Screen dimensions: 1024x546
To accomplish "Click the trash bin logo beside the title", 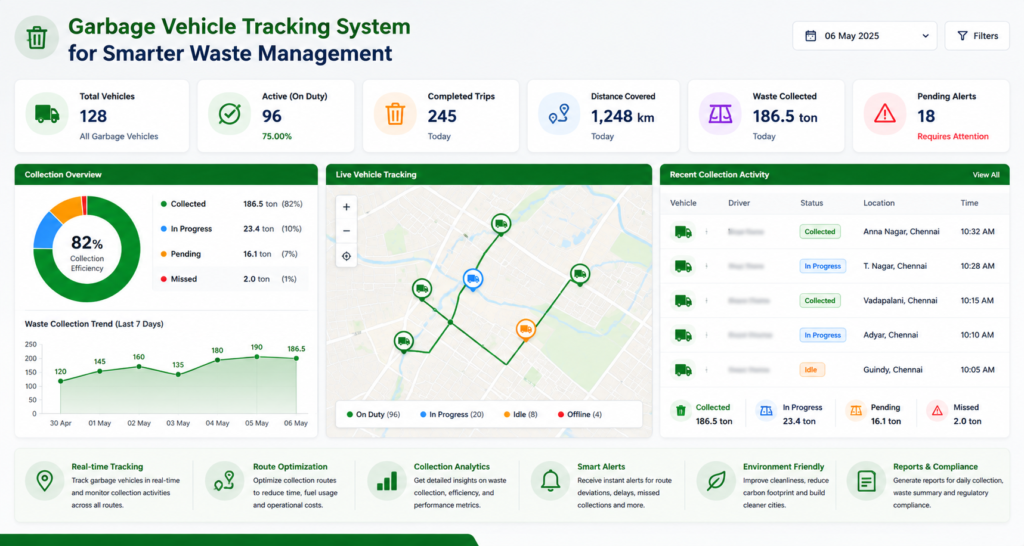I will 37,38.
